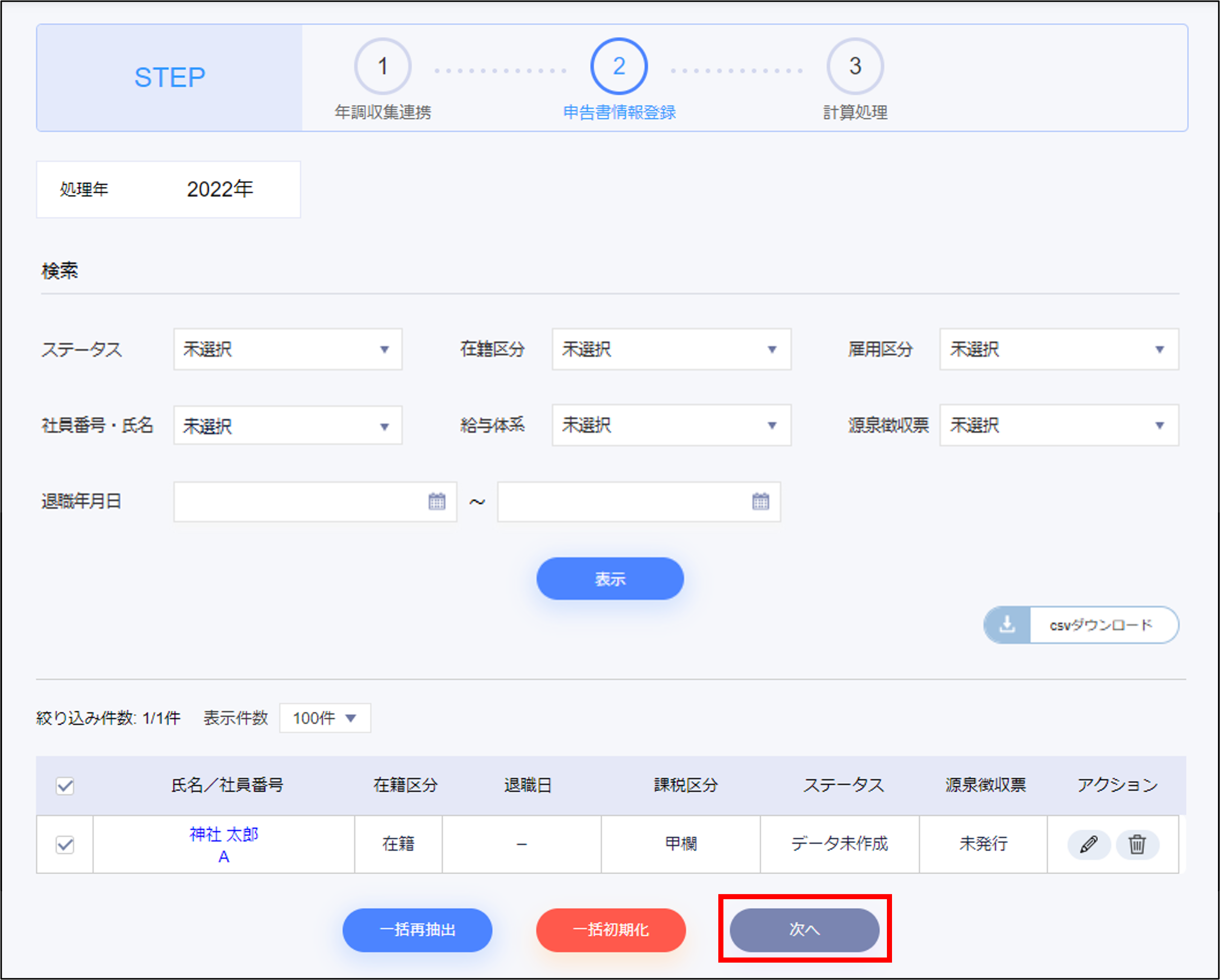
Task: Toggle the checkbox for 神社 太郎 row
Action: tap(64, 844)
